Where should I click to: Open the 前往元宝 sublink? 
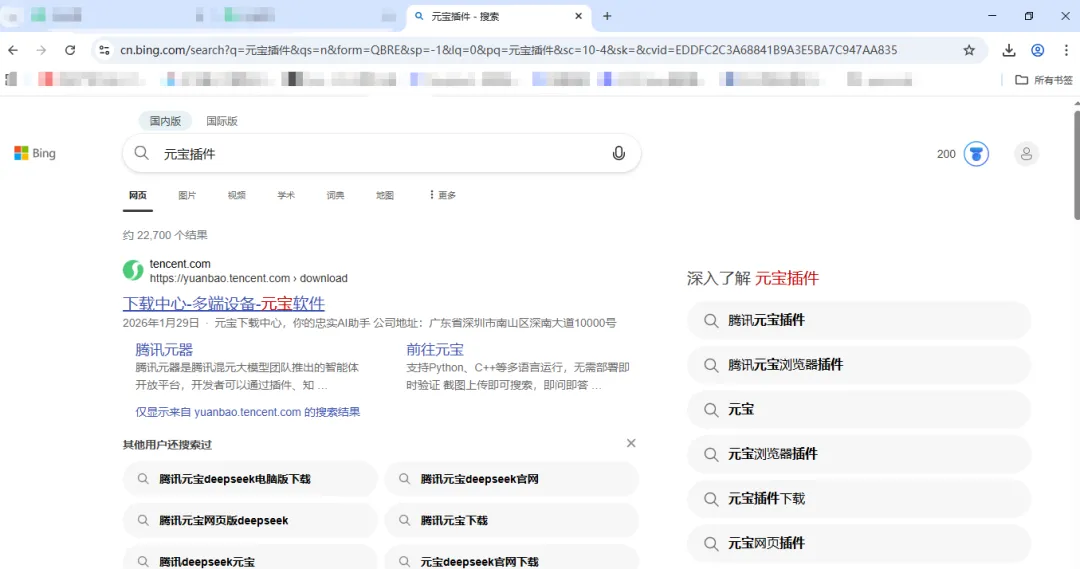435,350
